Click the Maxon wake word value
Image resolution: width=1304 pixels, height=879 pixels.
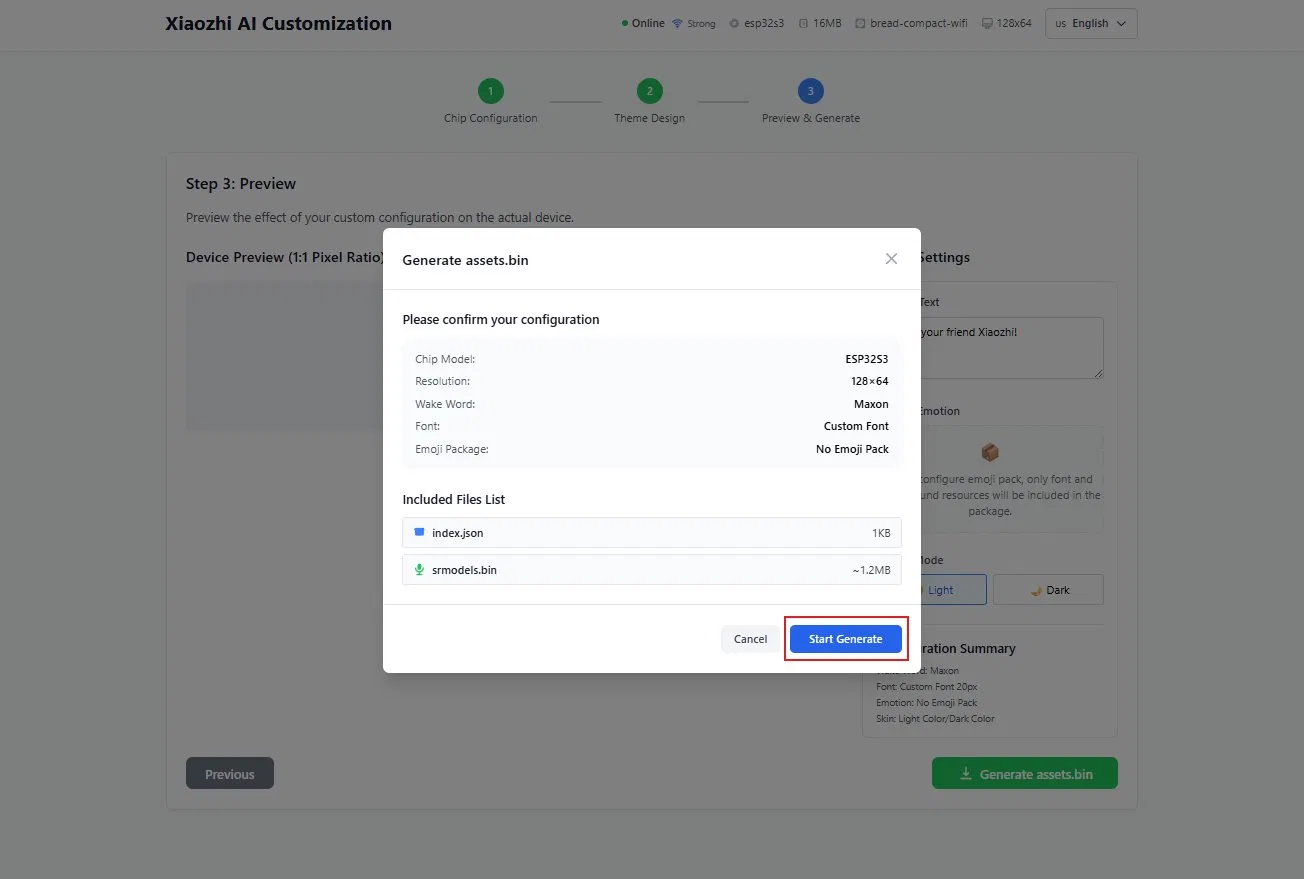coord(871,404)
